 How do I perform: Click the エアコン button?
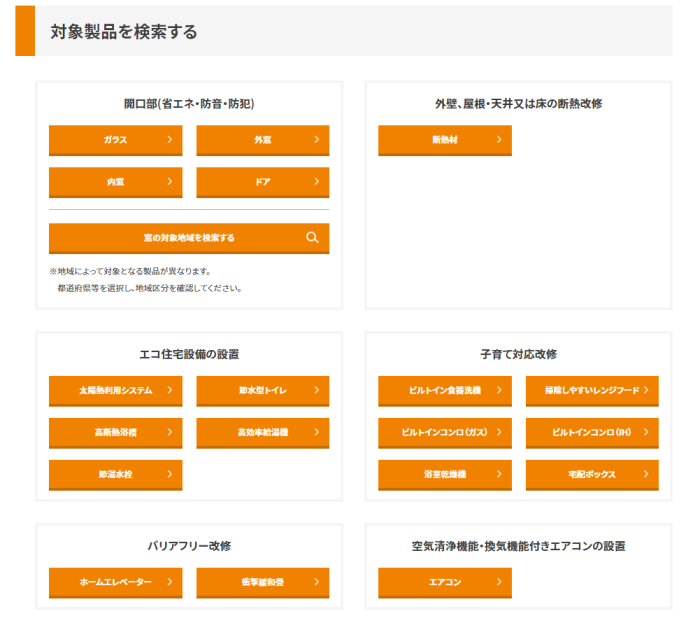(x=444, y=582)
